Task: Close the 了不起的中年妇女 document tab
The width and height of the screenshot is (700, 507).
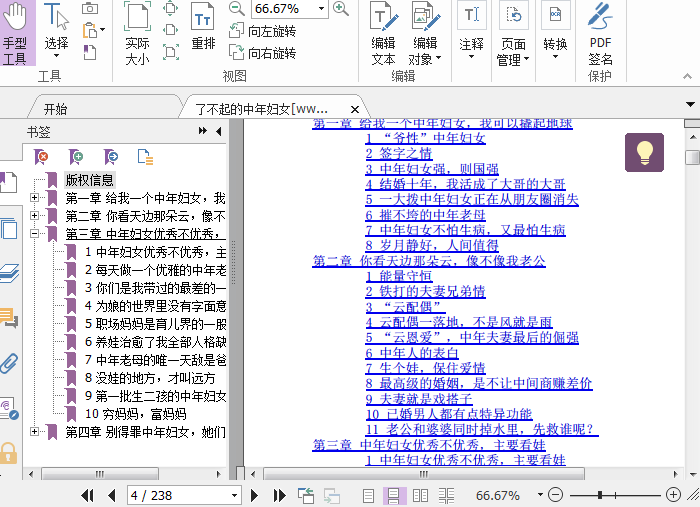Action: tap(355, 109)
